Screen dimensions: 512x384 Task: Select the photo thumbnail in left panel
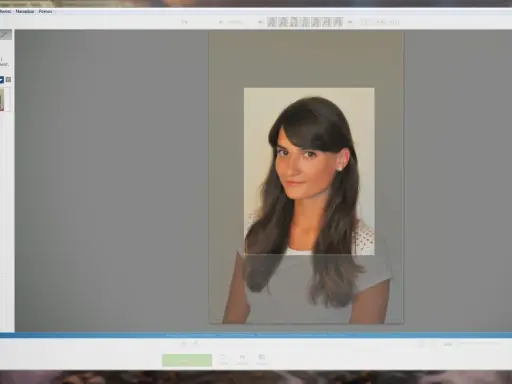[x=2, y=99]
